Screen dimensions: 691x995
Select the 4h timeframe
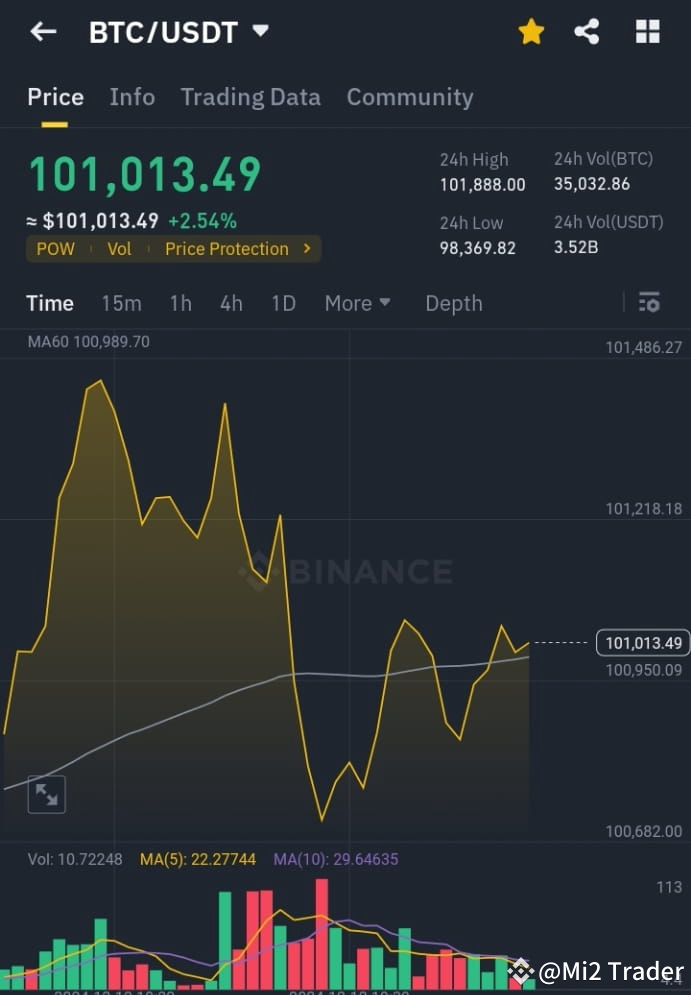click(x=231, y=303)
